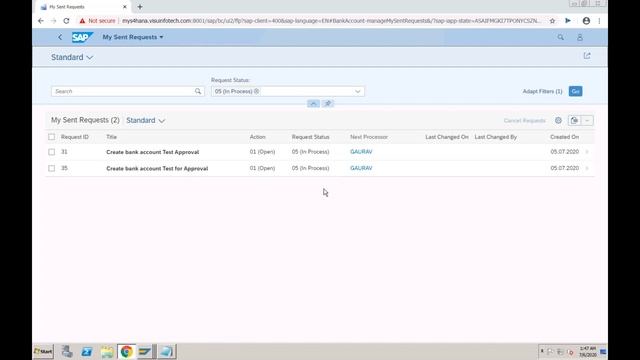
Task: Click the Next Processor column header
Action: [x=369, y=137]
